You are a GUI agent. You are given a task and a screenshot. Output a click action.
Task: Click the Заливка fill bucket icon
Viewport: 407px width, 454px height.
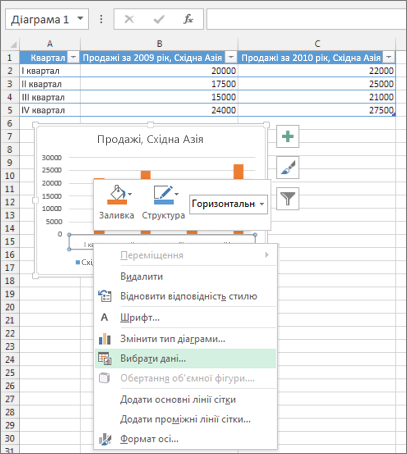(117, 195)
